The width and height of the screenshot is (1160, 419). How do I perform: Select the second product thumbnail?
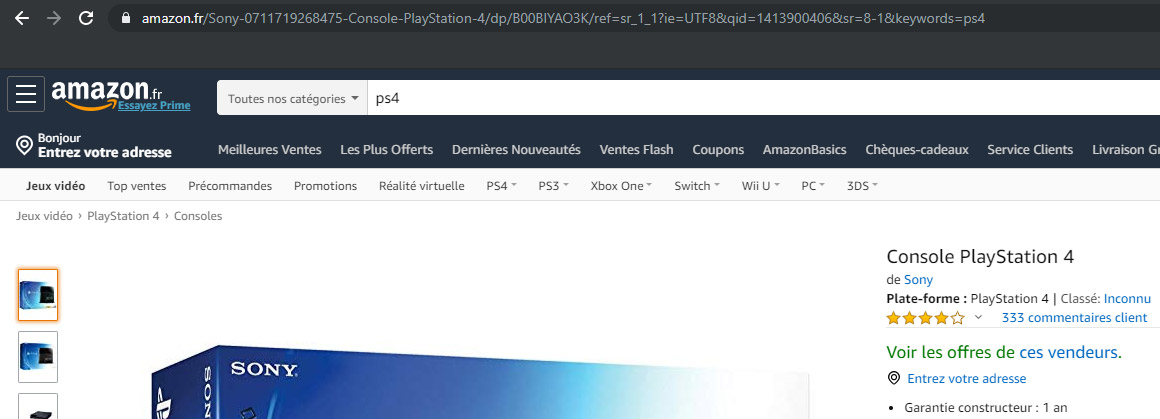tap(38, 357)
